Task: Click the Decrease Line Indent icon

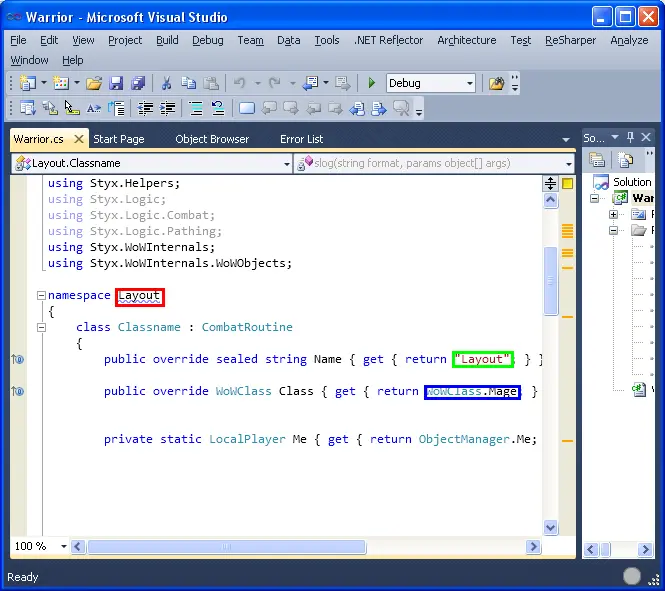Action: tap(145, 109)
